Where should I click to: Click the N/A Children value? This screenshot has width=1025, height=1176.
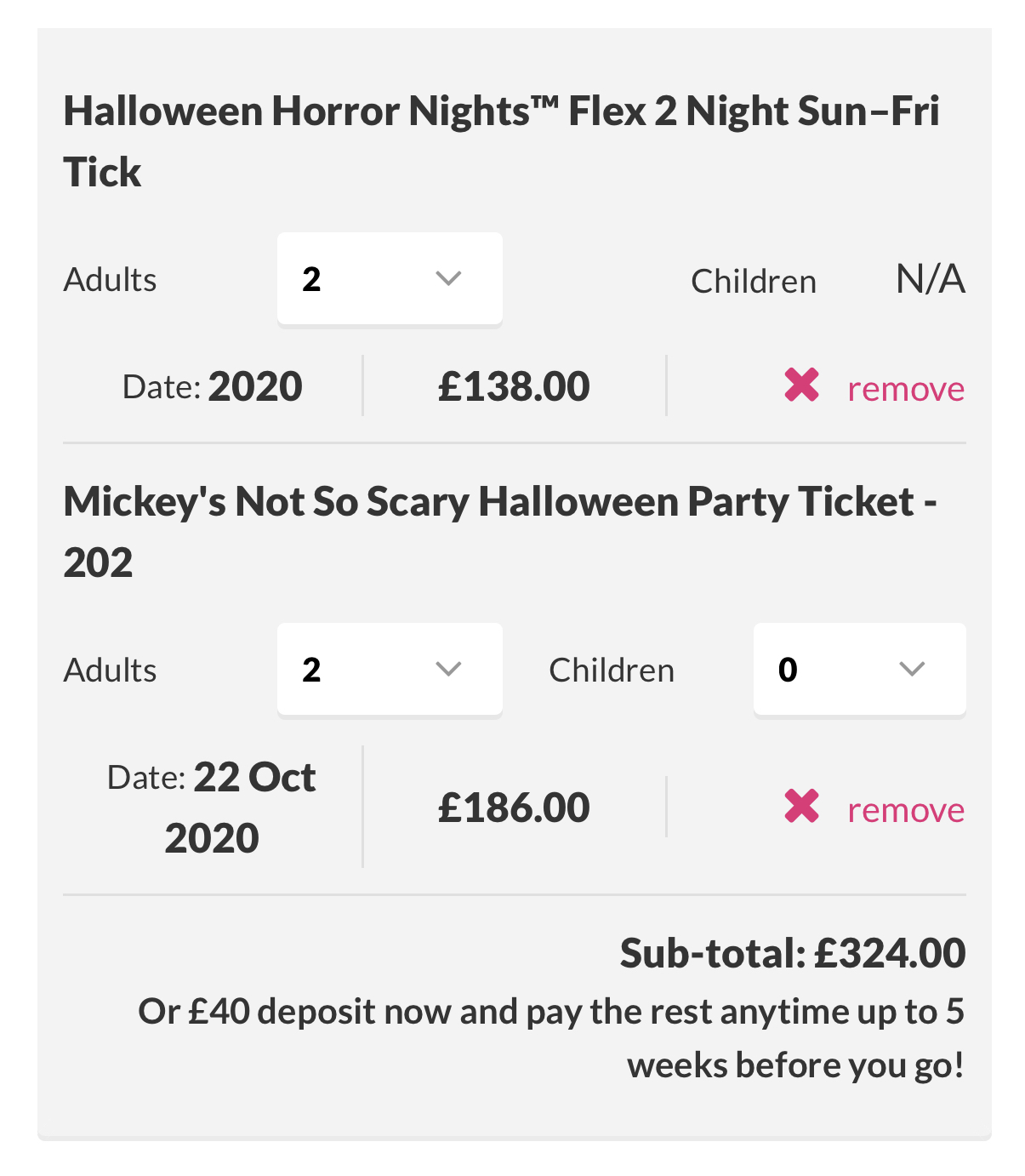931,279
